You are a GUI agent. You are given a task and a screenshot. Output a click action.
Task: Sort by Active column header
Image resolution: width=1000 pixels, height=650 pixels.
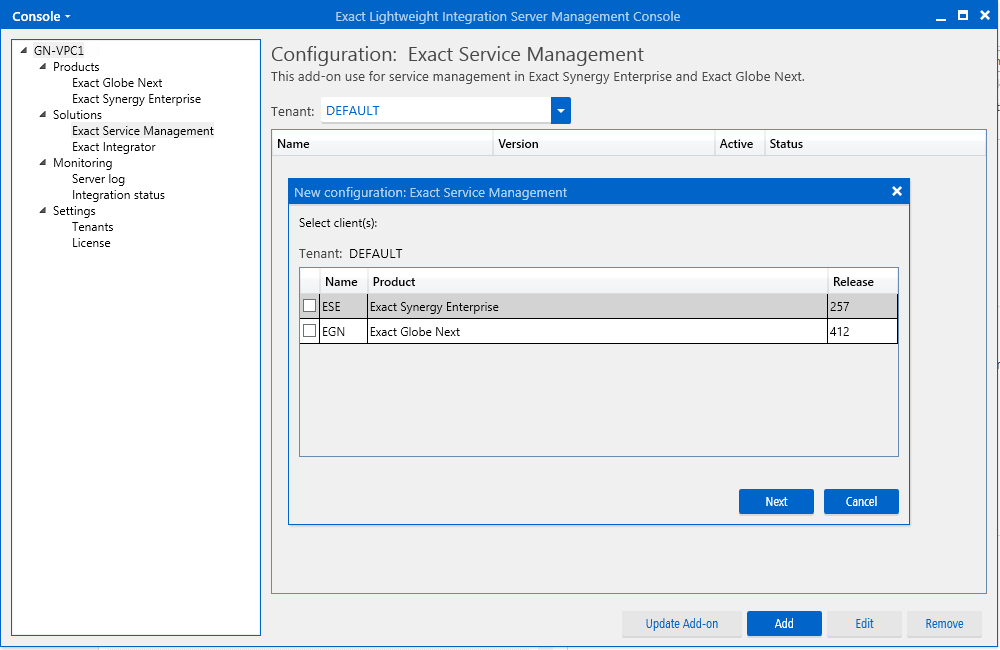click(x=739, y=144)
